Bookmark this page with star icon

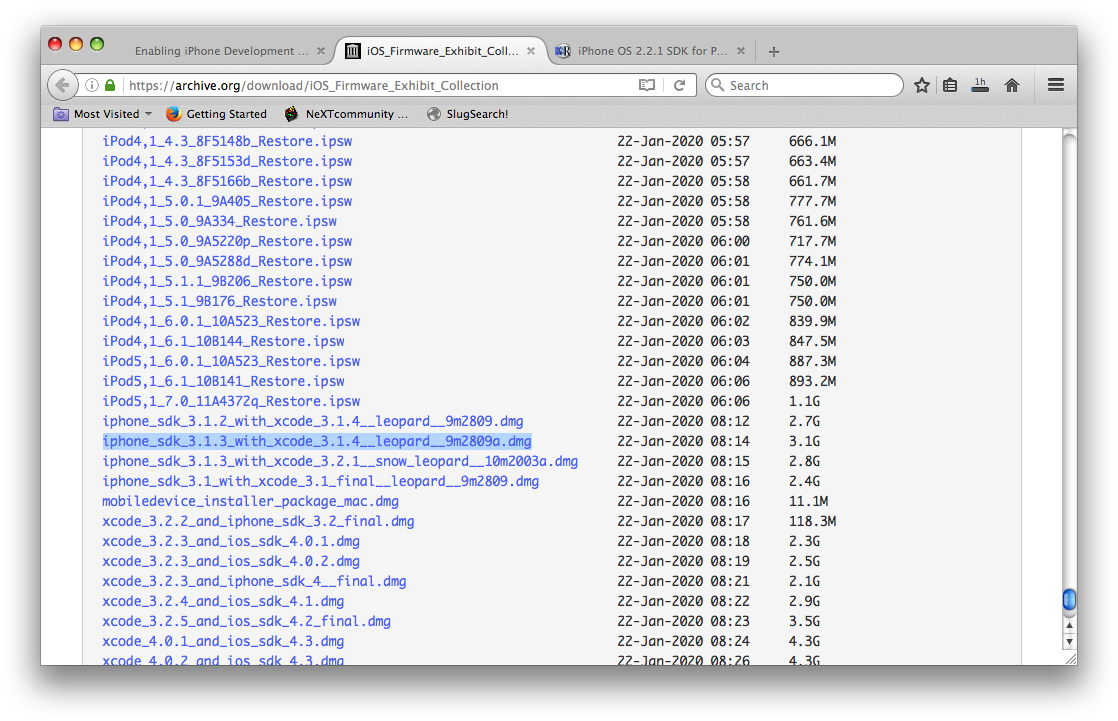(922, 86)
